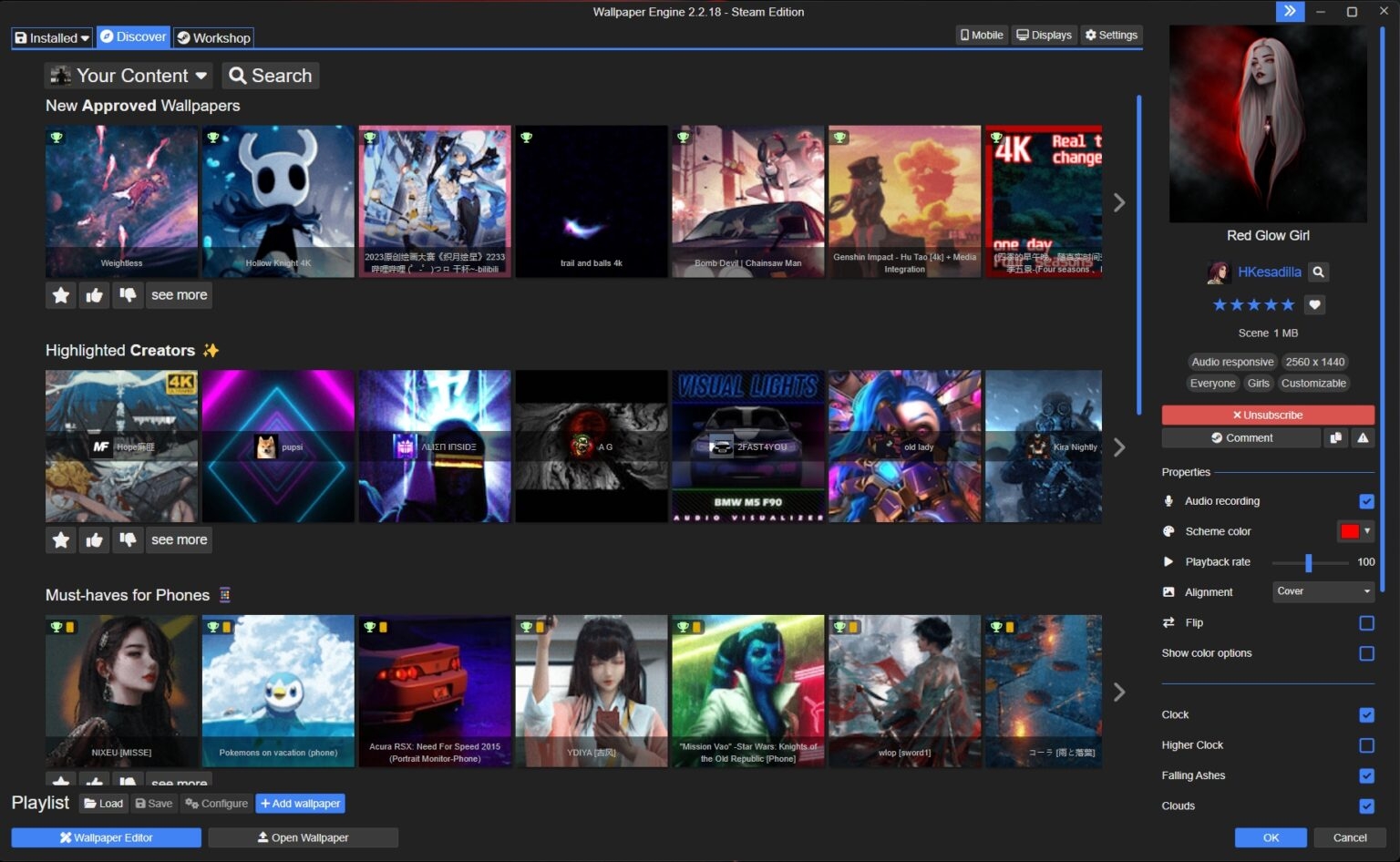Enable Audio recording
The image size is (1400, 862).
[1365, 500]
